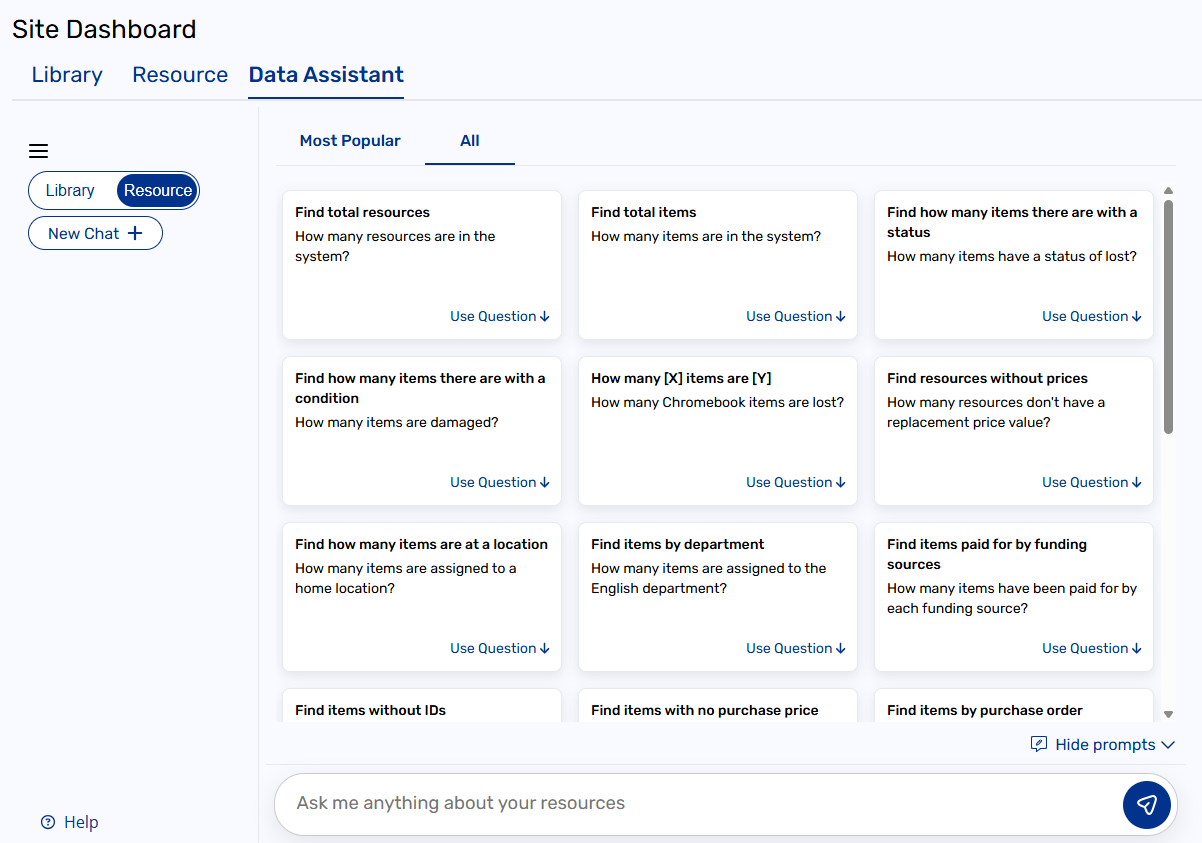
Task: Click the Find items by purchase order card
Action: click(1014, 706)
